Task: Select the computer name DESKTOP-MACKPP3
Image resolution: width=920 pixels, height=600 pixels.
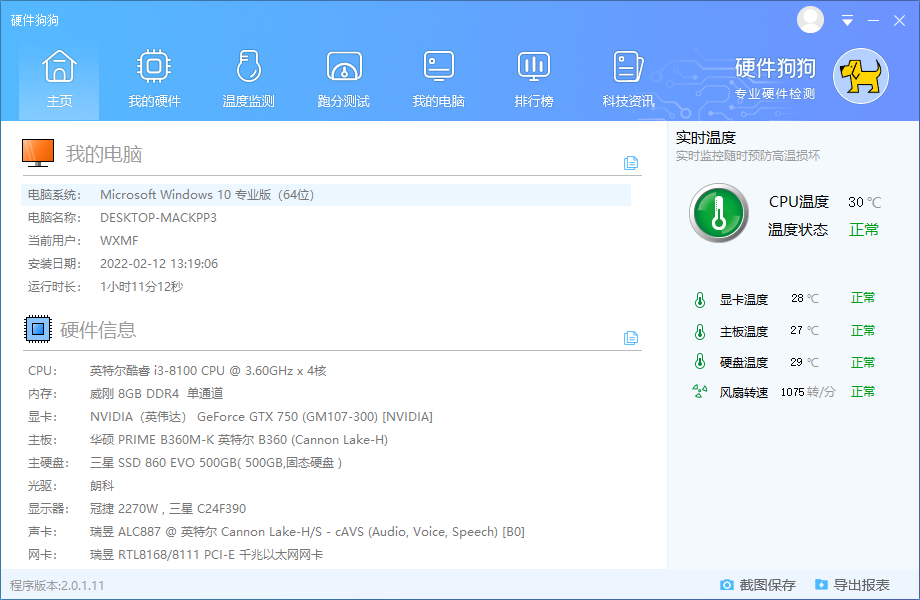Action: (158, 218)
